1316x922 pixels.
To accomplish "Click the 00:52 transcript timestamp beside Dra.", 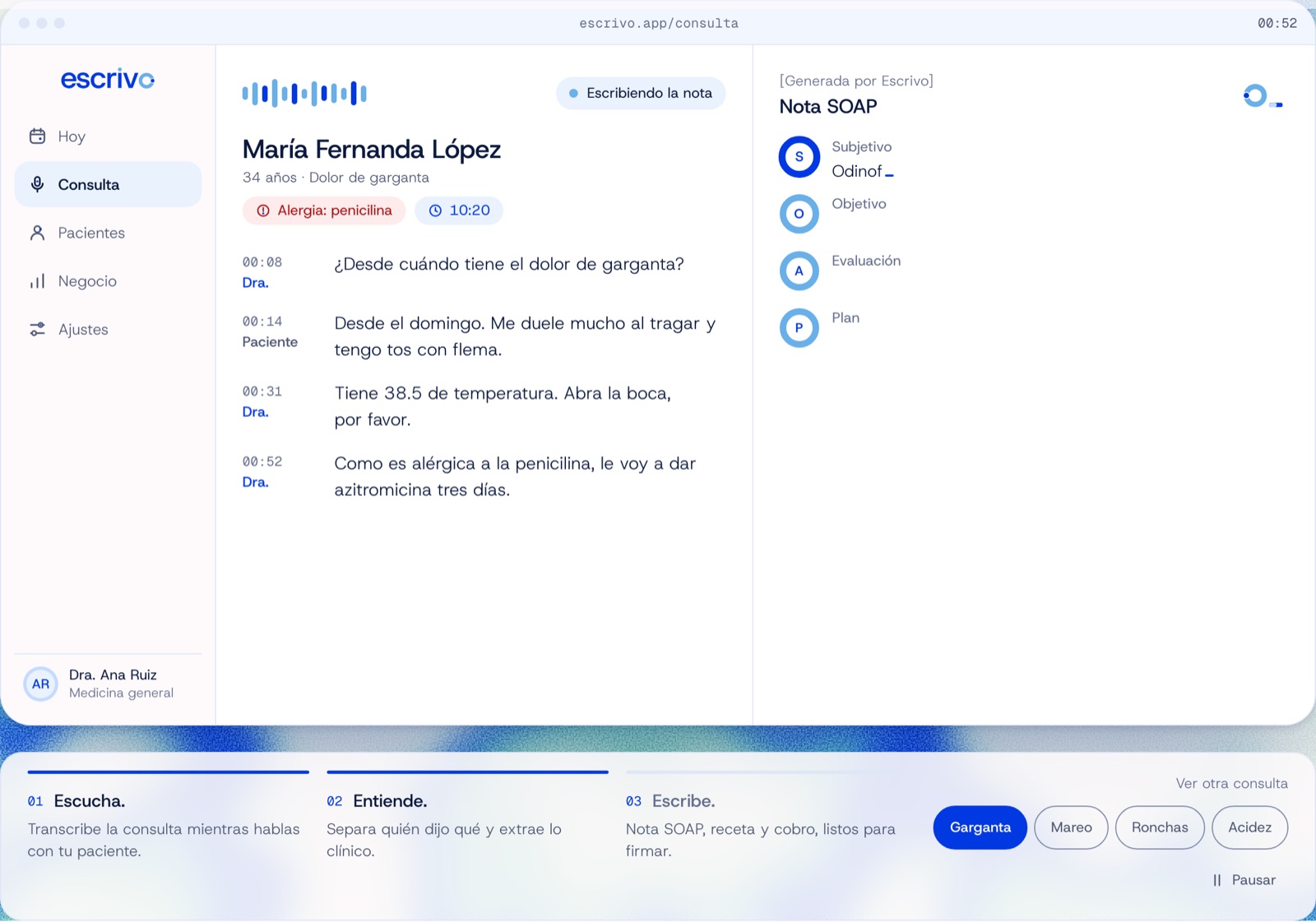I will (262, 461).
